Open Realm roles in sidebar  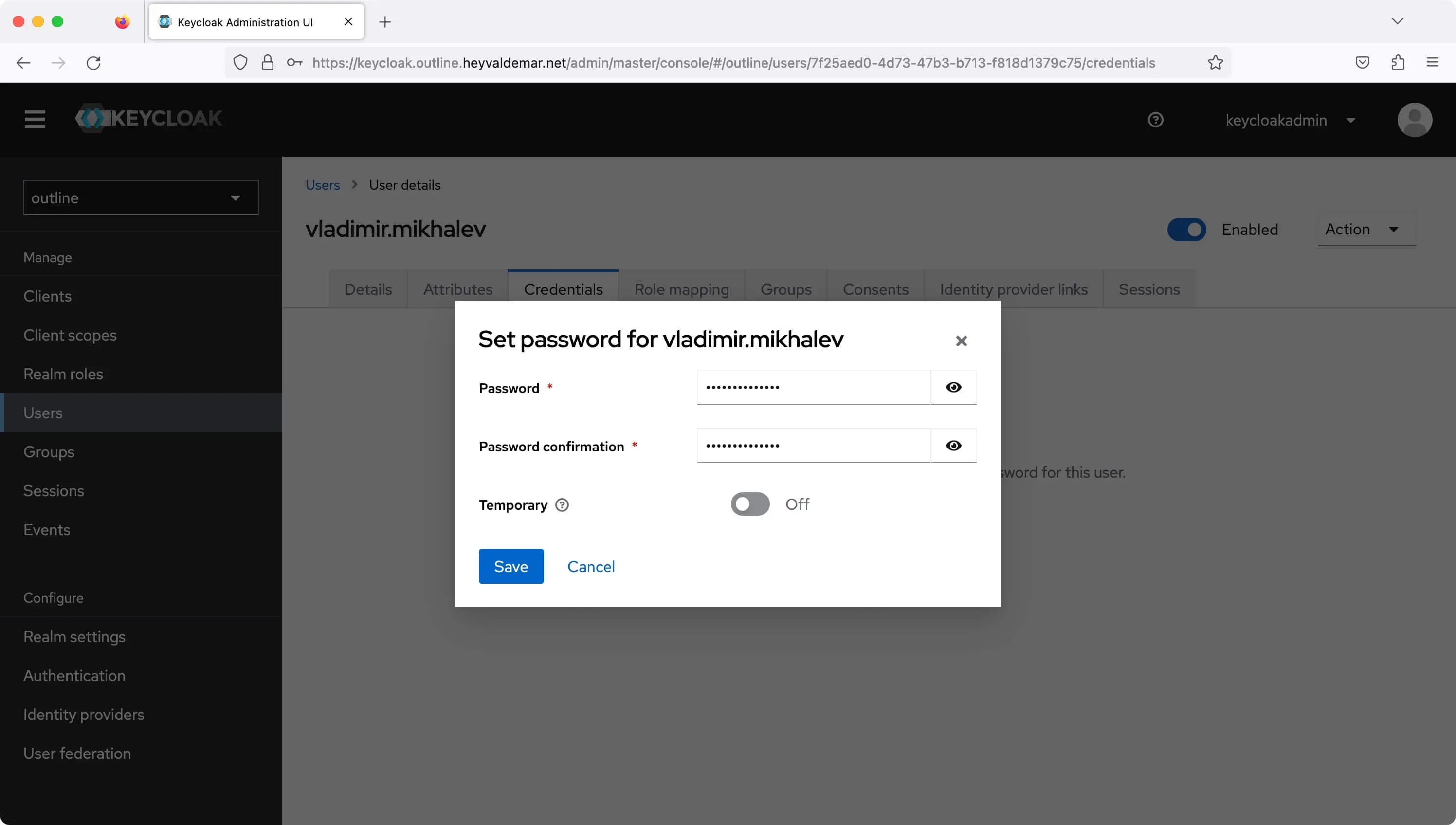141,374
